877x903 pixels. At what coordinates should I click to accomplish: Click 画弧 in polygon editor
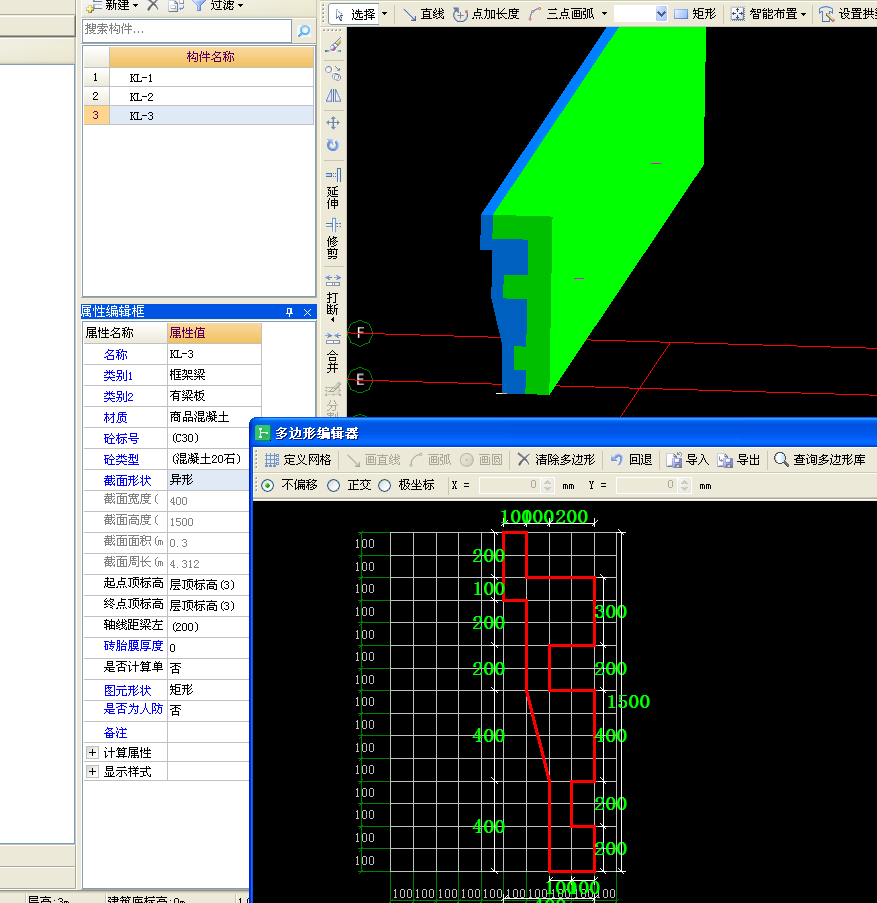[x=430, y=460]
